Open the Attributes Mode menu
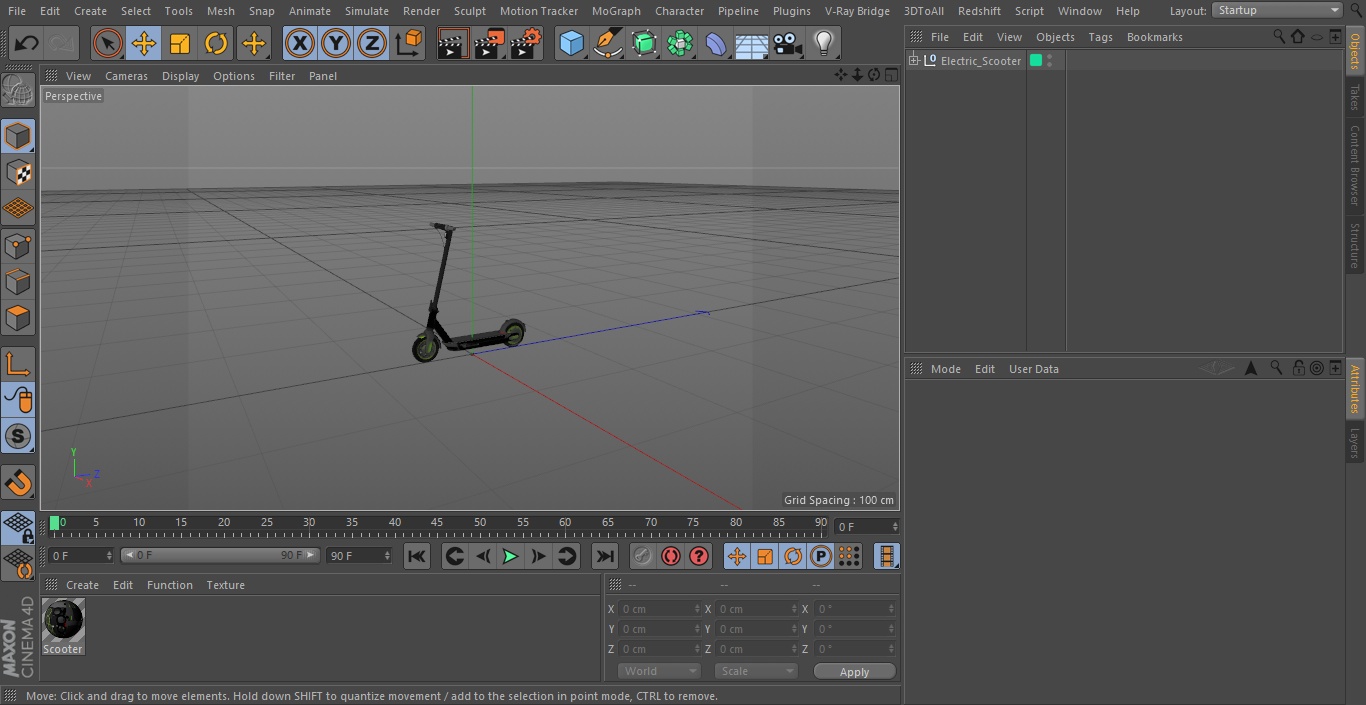1366x705 pixels. click(x=945, y=369)
